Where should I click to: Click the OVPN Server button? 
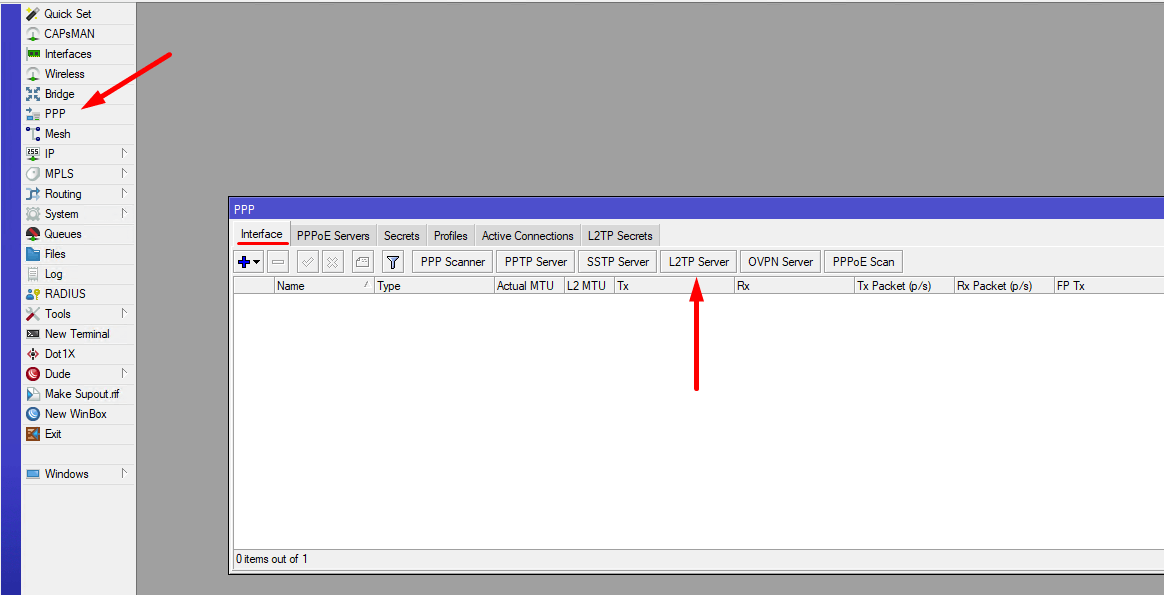(781, 262)
